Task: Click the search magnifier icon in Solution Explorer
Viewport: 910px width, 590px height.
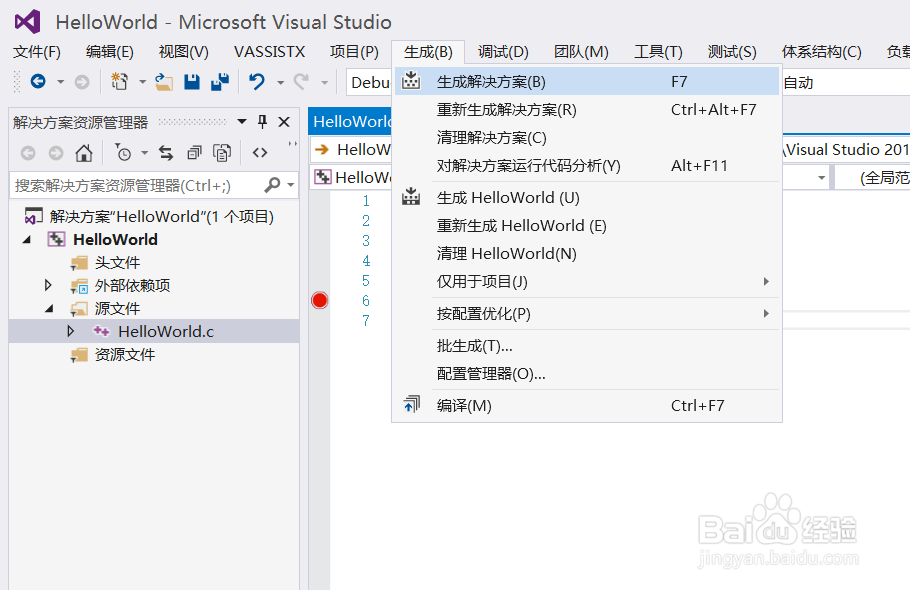Action: point(272,185)
